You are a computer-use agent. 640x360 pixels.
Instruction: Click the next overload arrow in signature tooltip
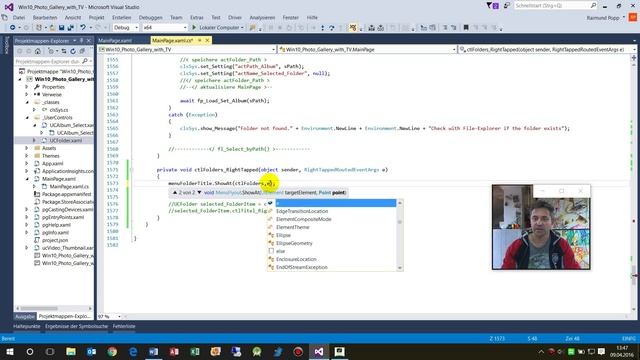tap(199, 192)
